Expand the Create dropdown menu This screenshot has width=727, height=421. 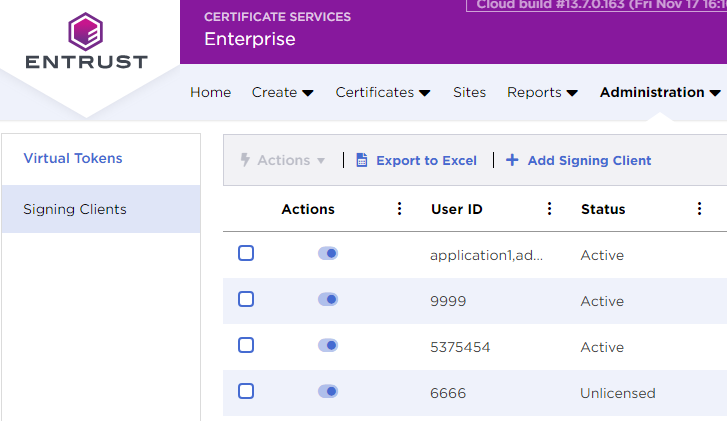(x=282, y=92)
